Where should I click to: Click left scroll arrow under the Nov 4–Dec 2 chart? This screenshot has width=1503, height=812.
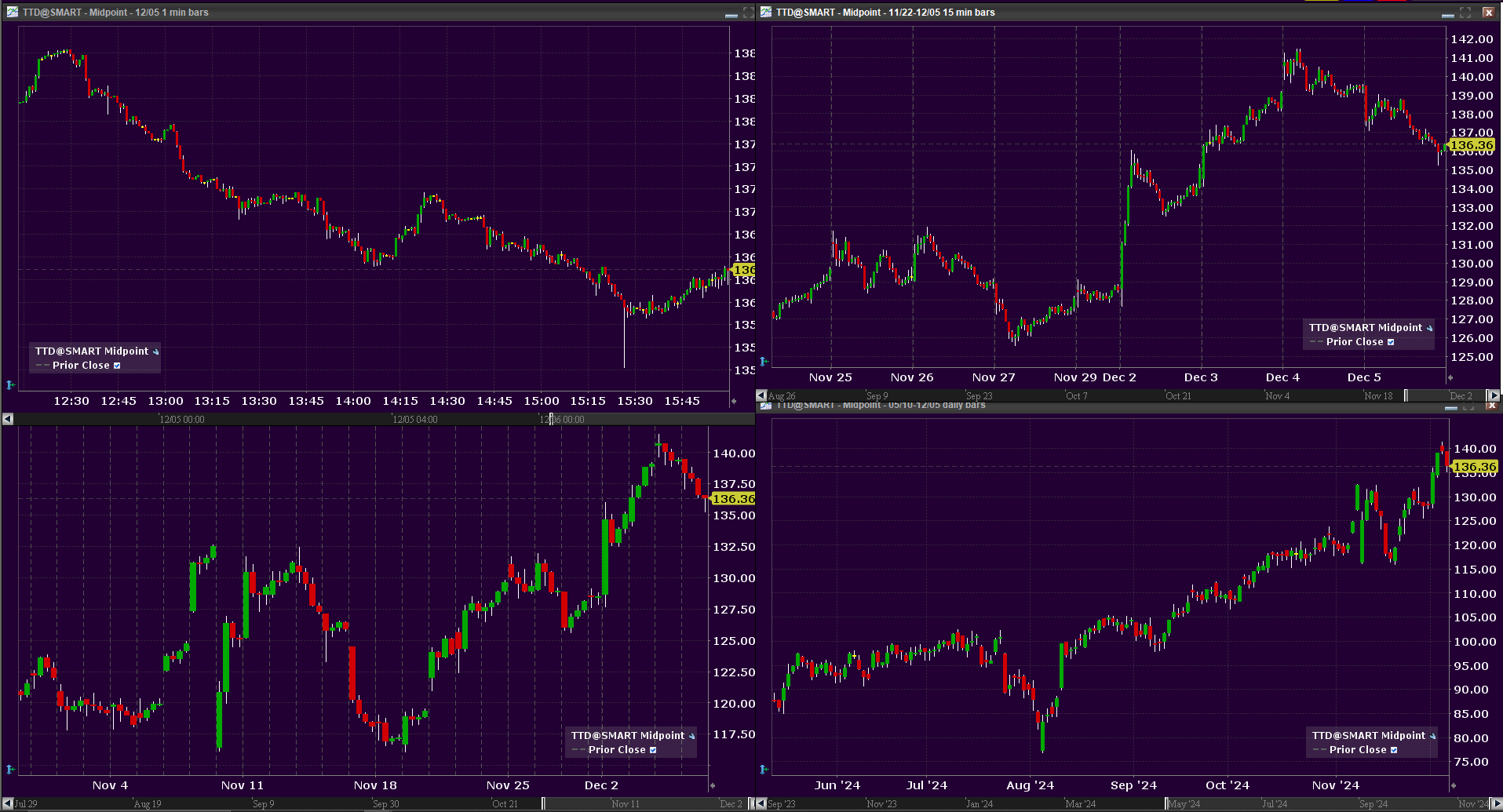point(8,803)
